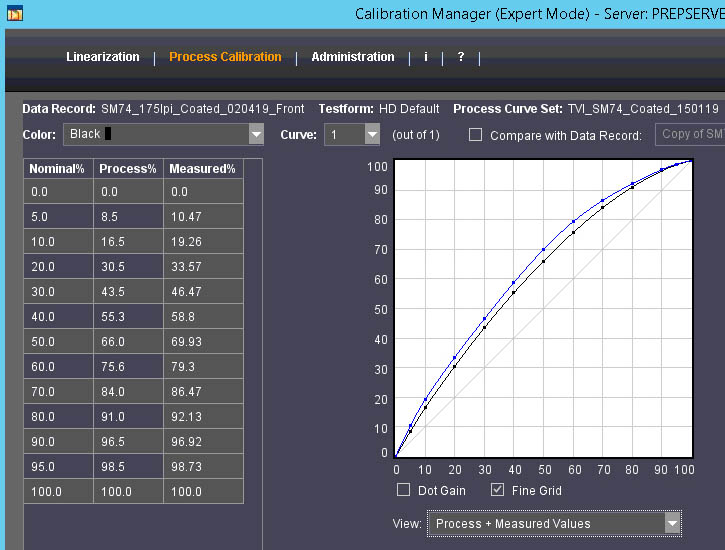This screenshot has height=550, width=725.
Task: Select Measured value 19.26 cell
Action: 203,241
